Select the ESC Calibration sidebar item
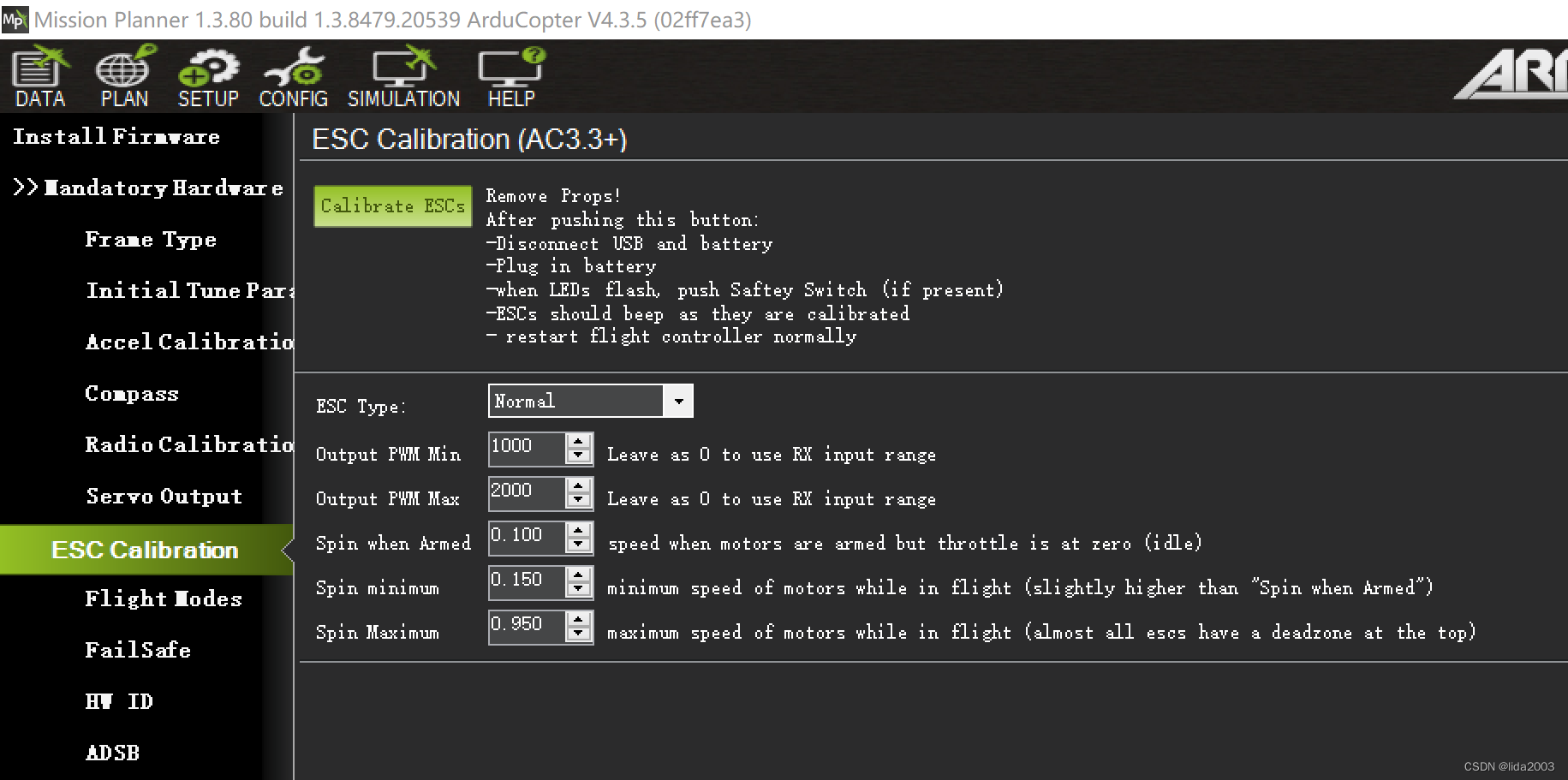The width and height of the screenshot is (1568, 780). (146, 550)
